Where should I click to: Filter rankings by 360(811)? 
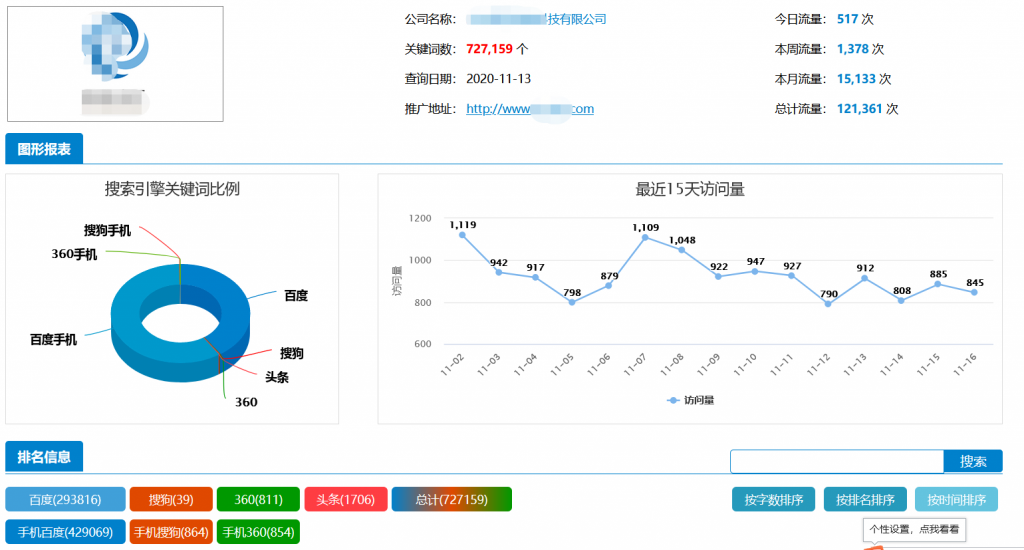point(258,500)
